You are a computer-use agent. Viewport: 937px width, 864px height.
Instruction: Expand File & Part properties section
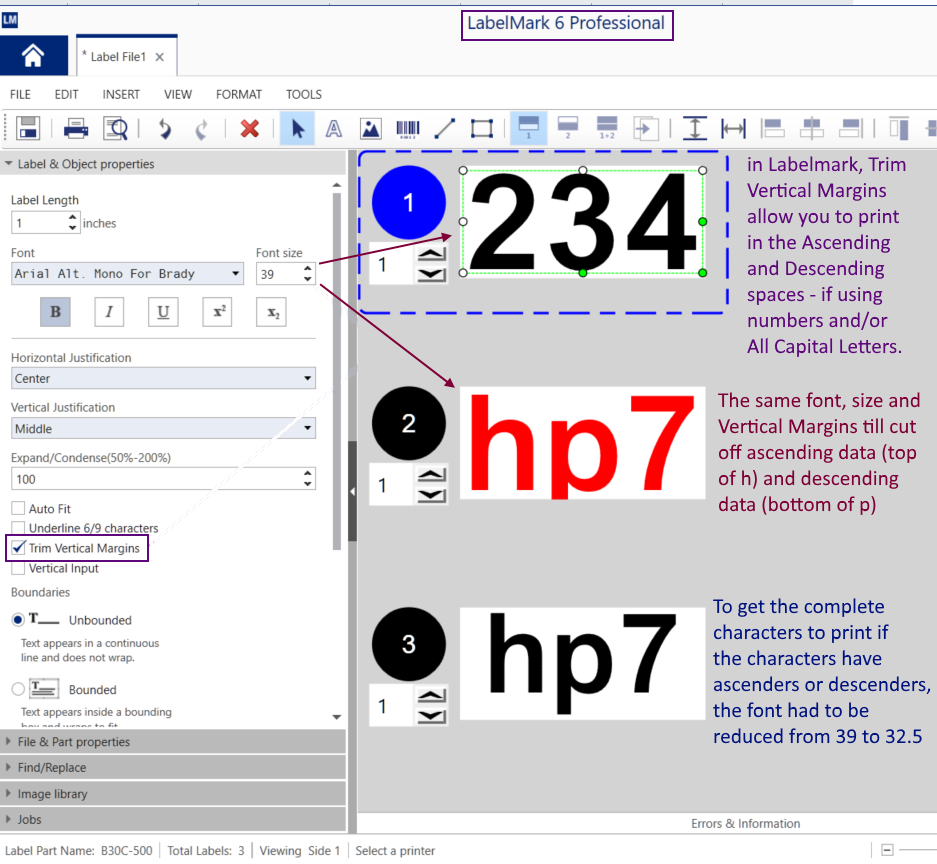click(173, 742)
